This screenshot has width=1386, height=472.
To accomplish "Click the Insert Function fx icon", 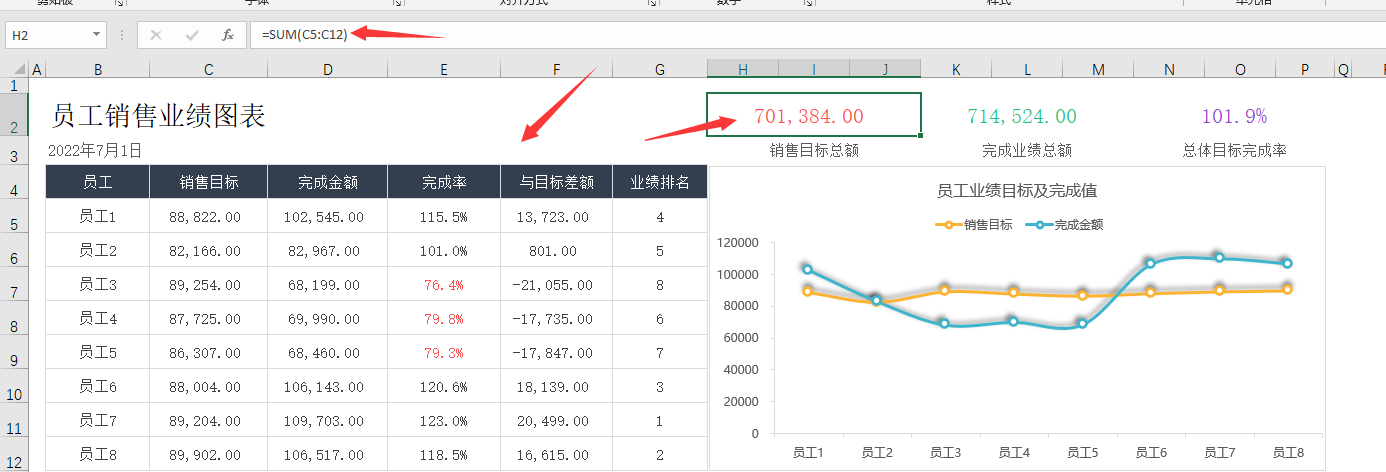I will [x=228, y=35].
